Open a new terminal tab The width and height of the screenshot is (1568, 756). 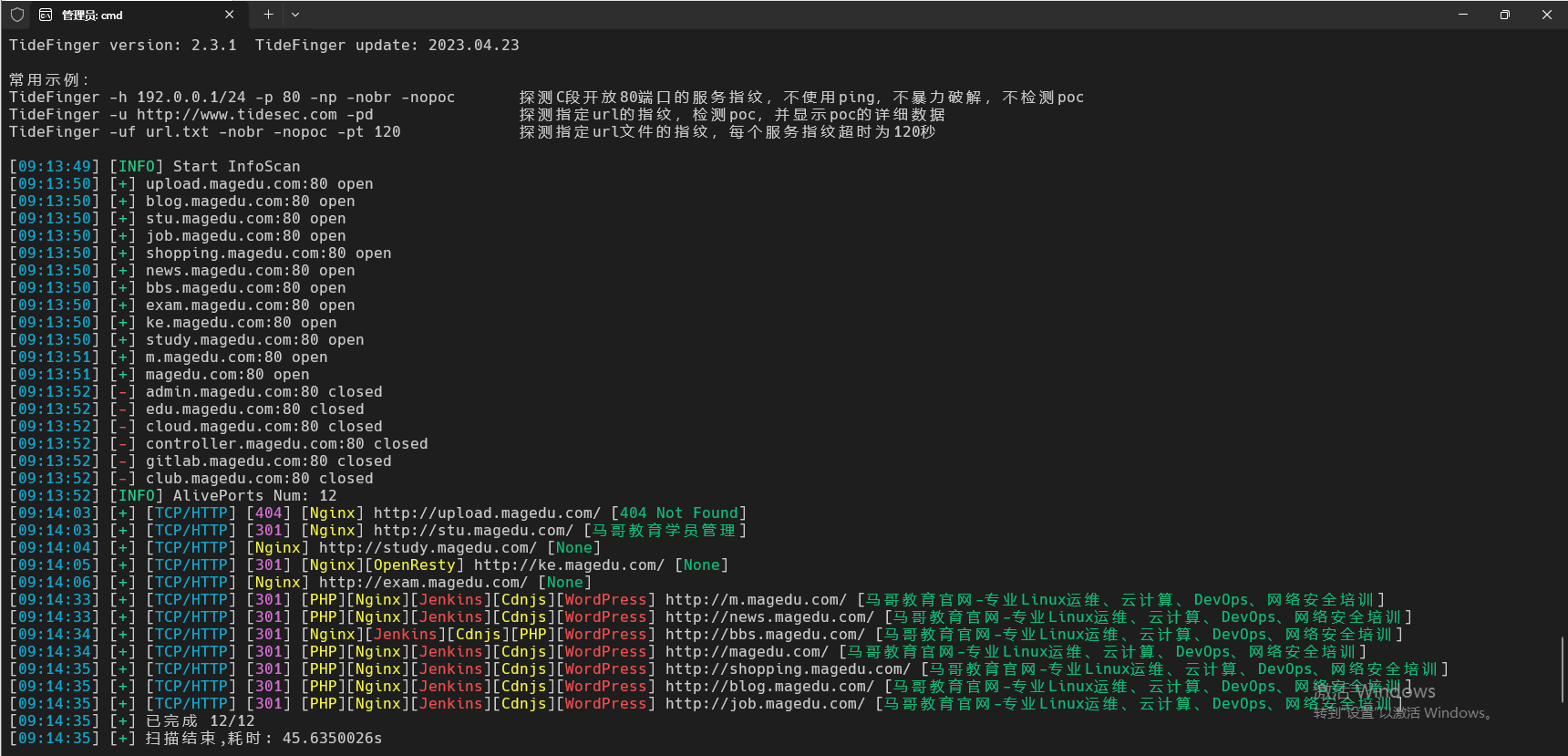point(268,15)
